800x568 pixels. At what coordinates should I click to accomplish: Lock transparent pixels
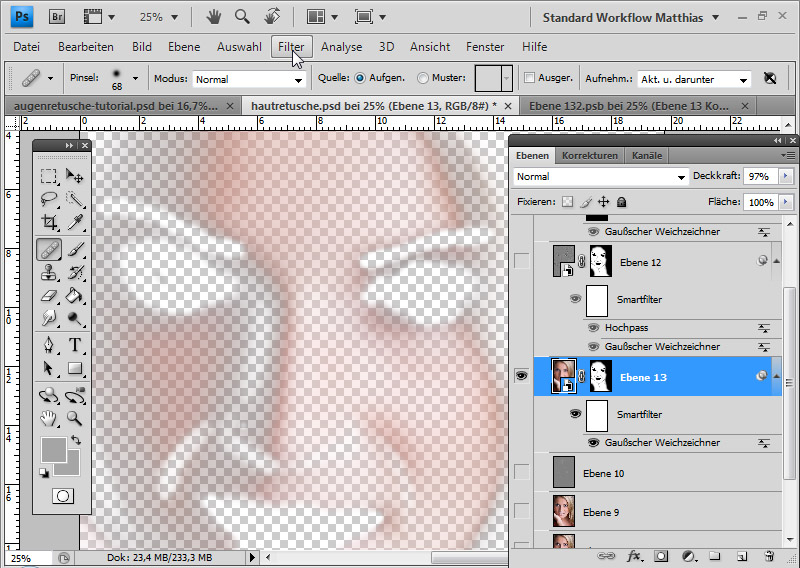pyautogui.click(x=567, y=202)
